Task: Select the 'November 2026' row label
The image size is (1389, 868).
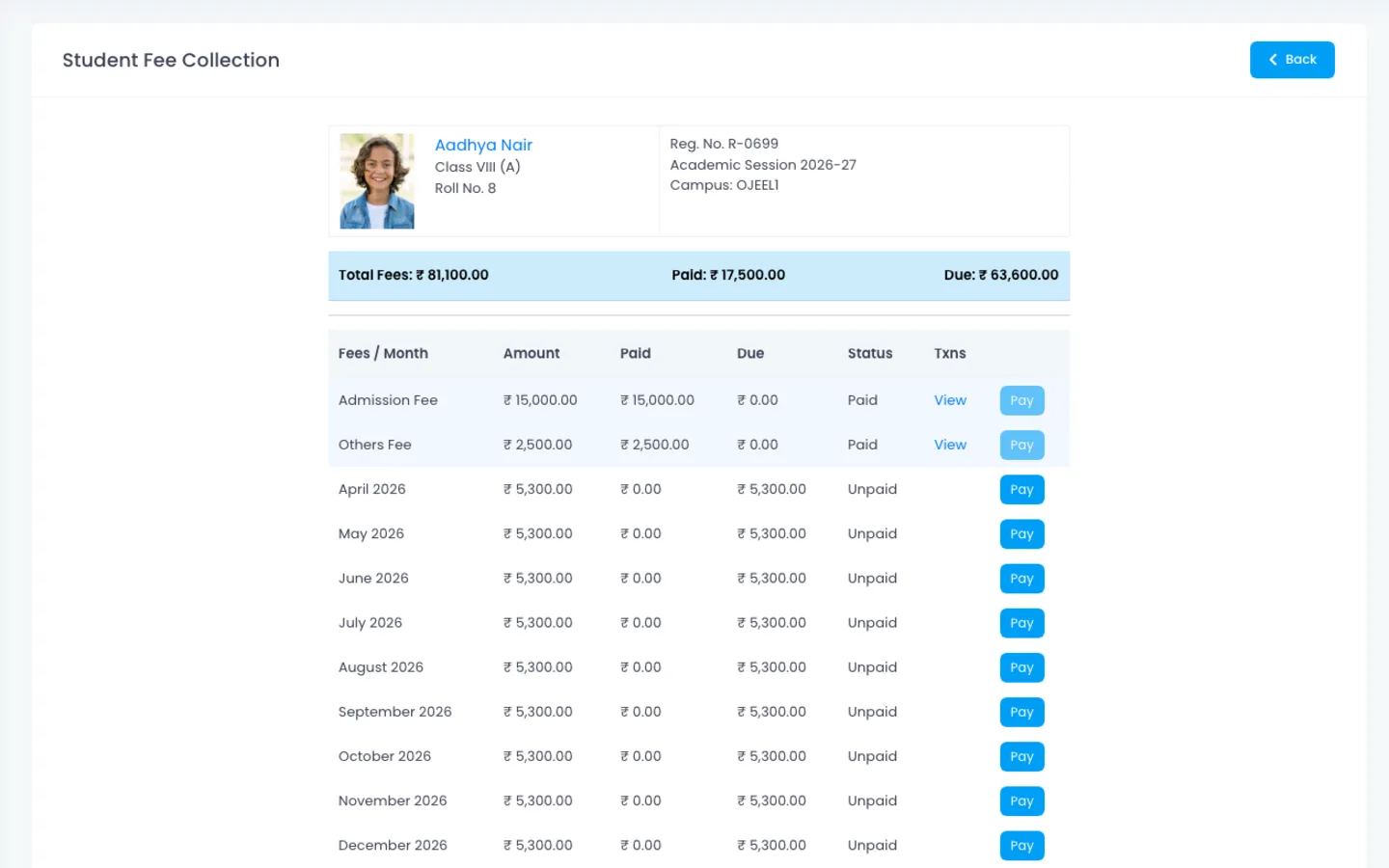Action: tap(393, 800)
